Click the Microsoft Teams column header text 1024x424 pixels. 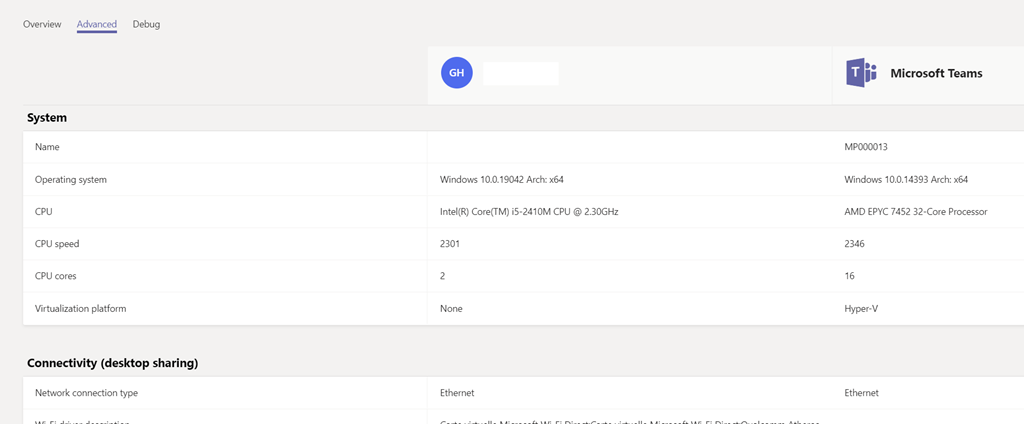[x=936, y=73]
